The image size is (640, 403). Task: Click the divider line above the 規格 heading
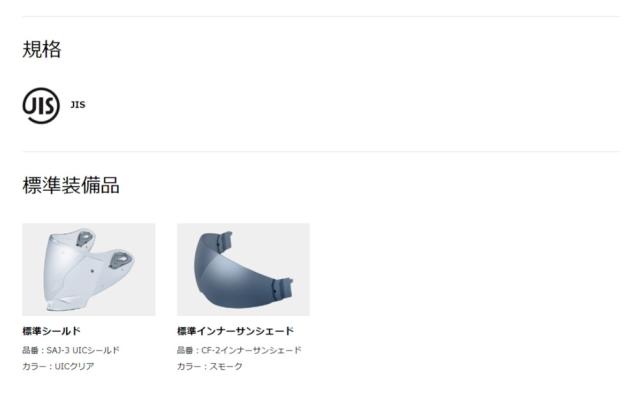click(x=321, y=17)
